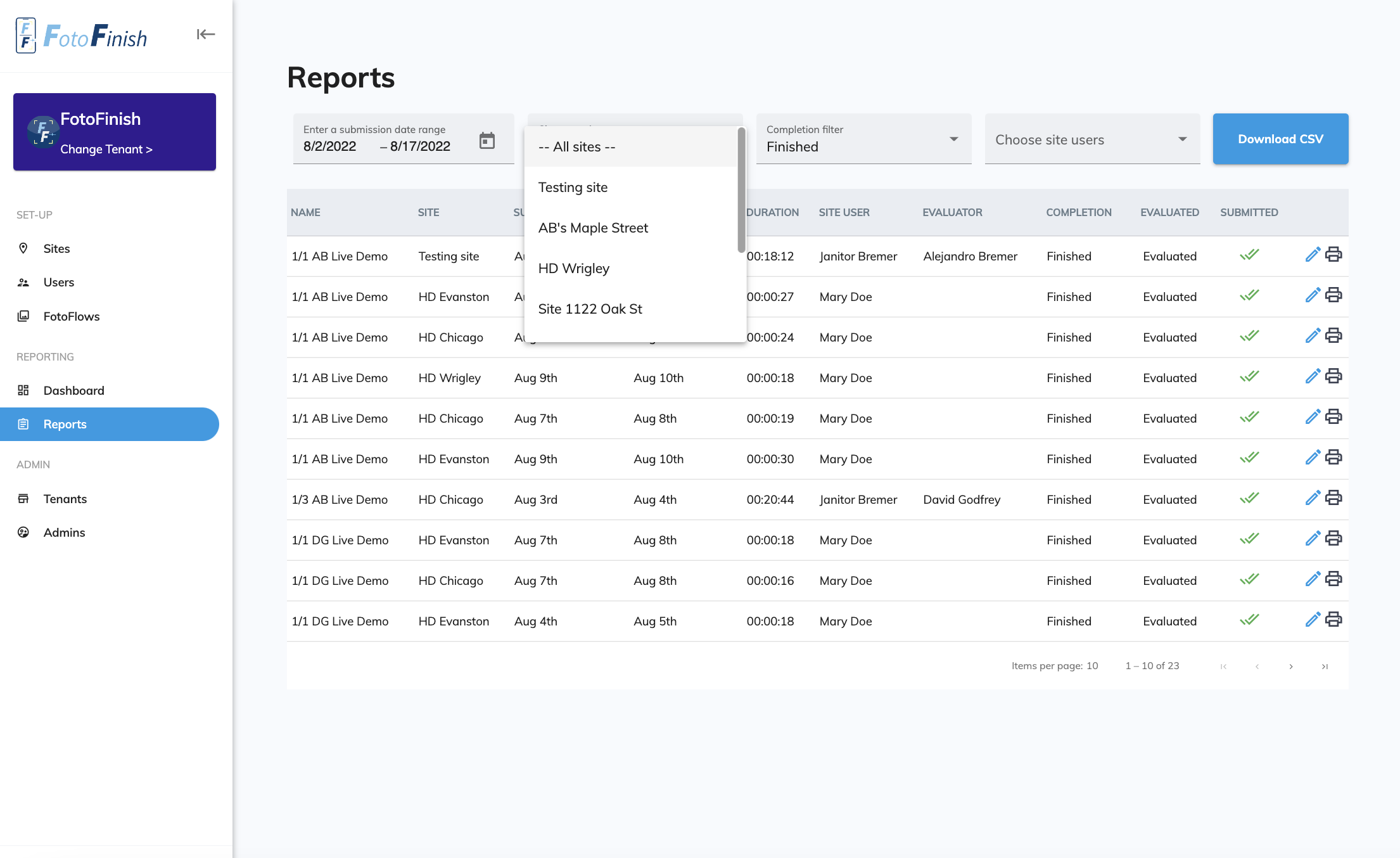This screenshot has width=1400, height=858.
Task: Click the Sites location pin icon
Action: click(24, 248)
